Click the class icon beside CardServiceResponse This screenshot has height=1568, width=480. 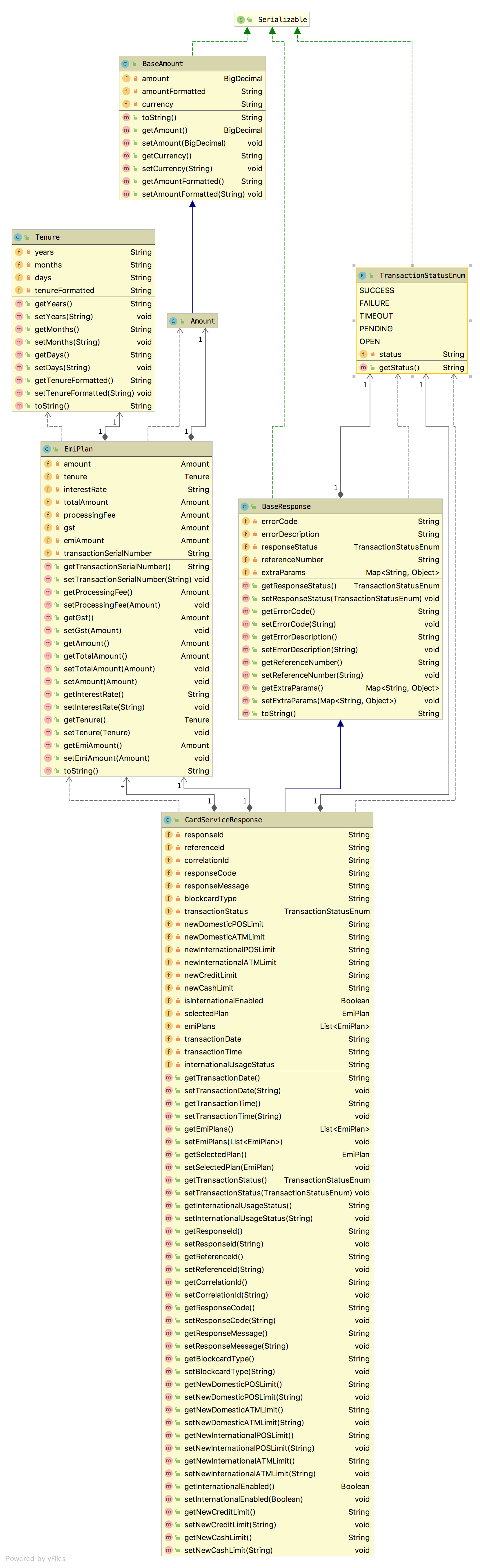168,820
